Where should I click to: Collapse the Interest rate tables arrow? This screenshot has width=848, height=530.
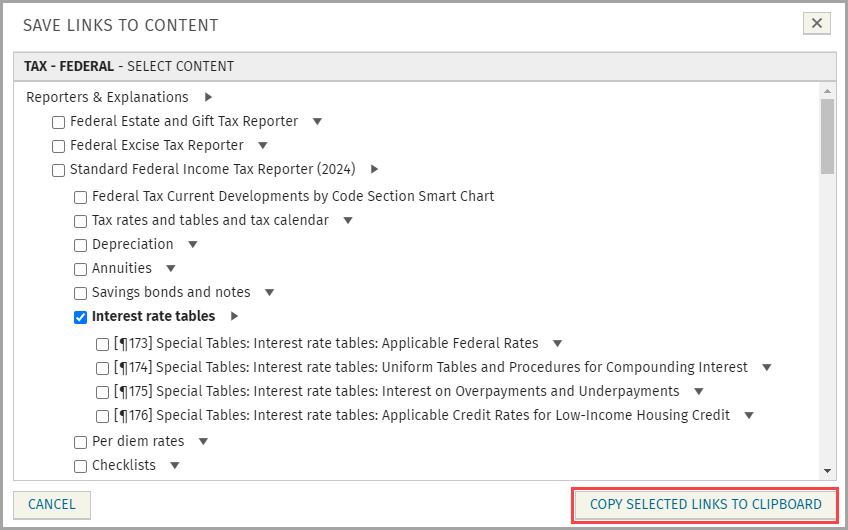[x=234, y=317]
